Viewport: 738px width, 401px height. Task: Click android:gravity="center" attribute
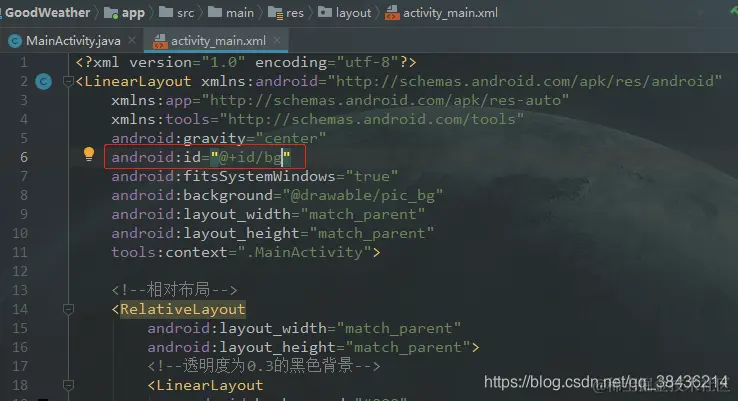(x=218, y=138)
